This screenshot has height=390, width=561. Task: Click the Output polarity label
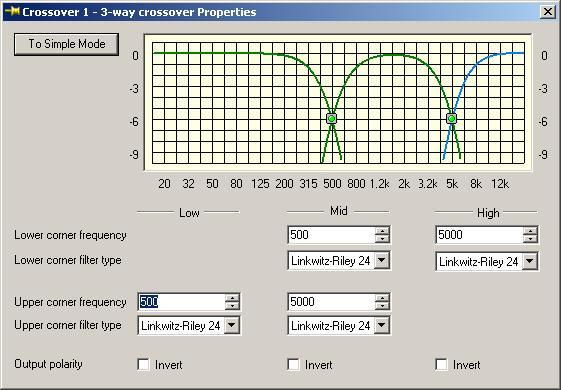click(48, 364)
